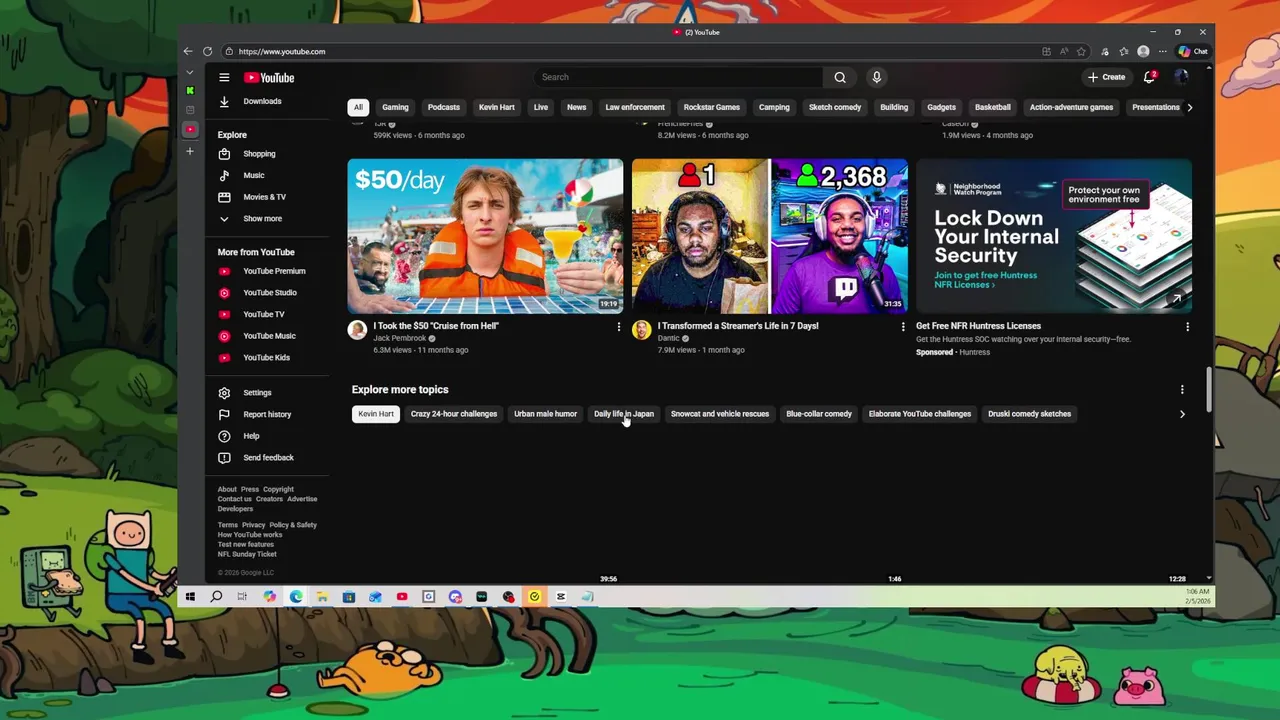Select the Gaming filter chip
Viewport: 1280px width, 720px height.
tap(395, 107)
